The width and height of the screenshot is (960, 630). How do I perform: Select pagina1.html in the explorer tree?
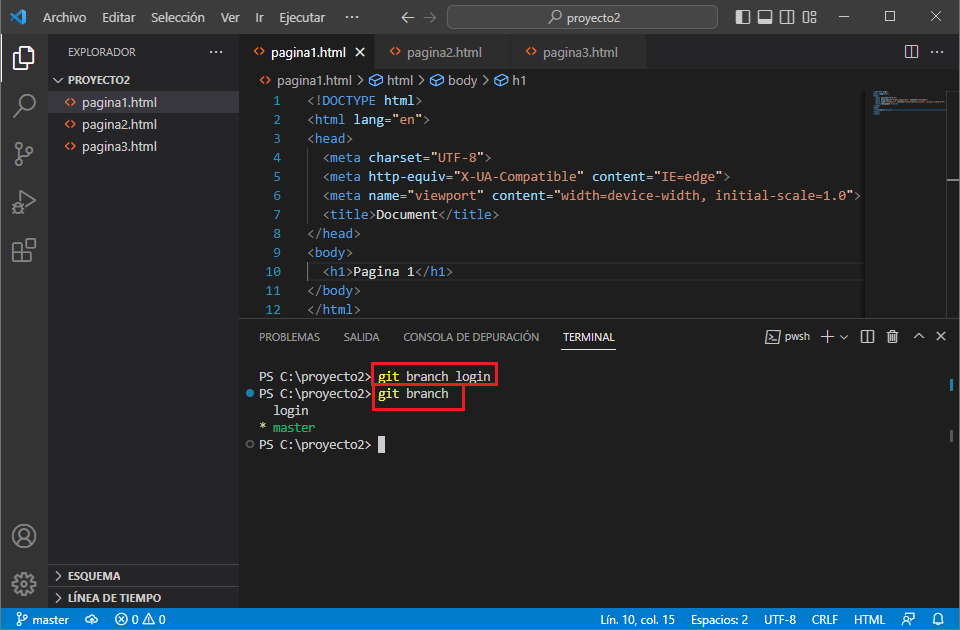143,102
